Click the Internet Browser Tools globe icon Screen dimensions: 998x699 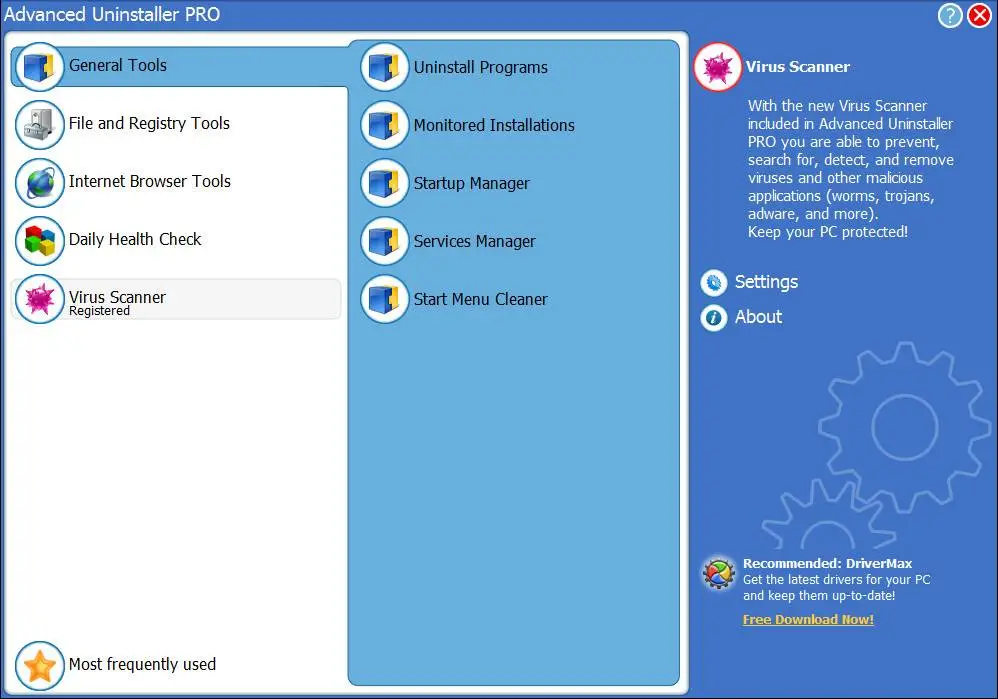tap(39, 183)
